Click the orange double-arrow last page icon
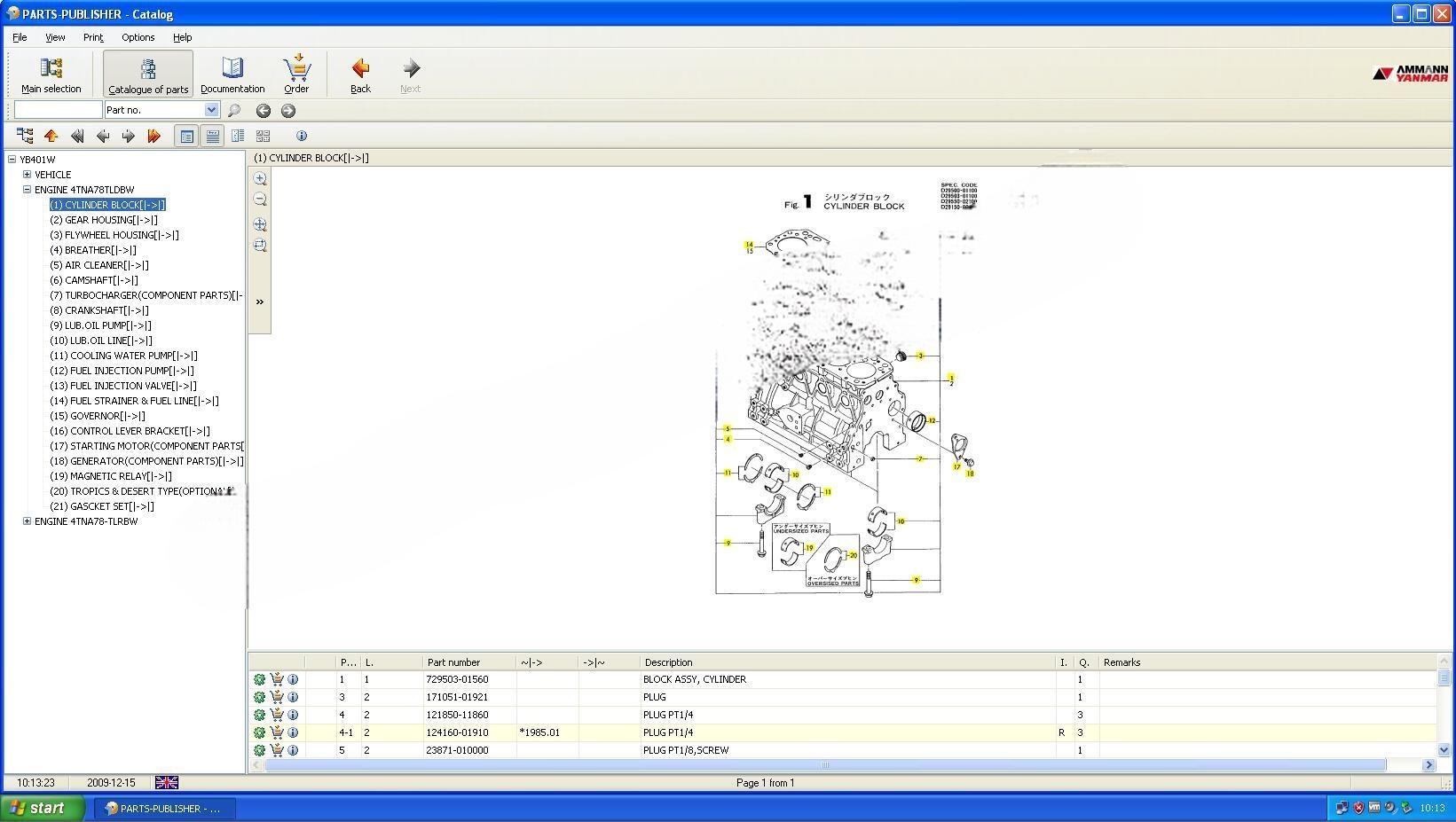 [x=153, y=136]
